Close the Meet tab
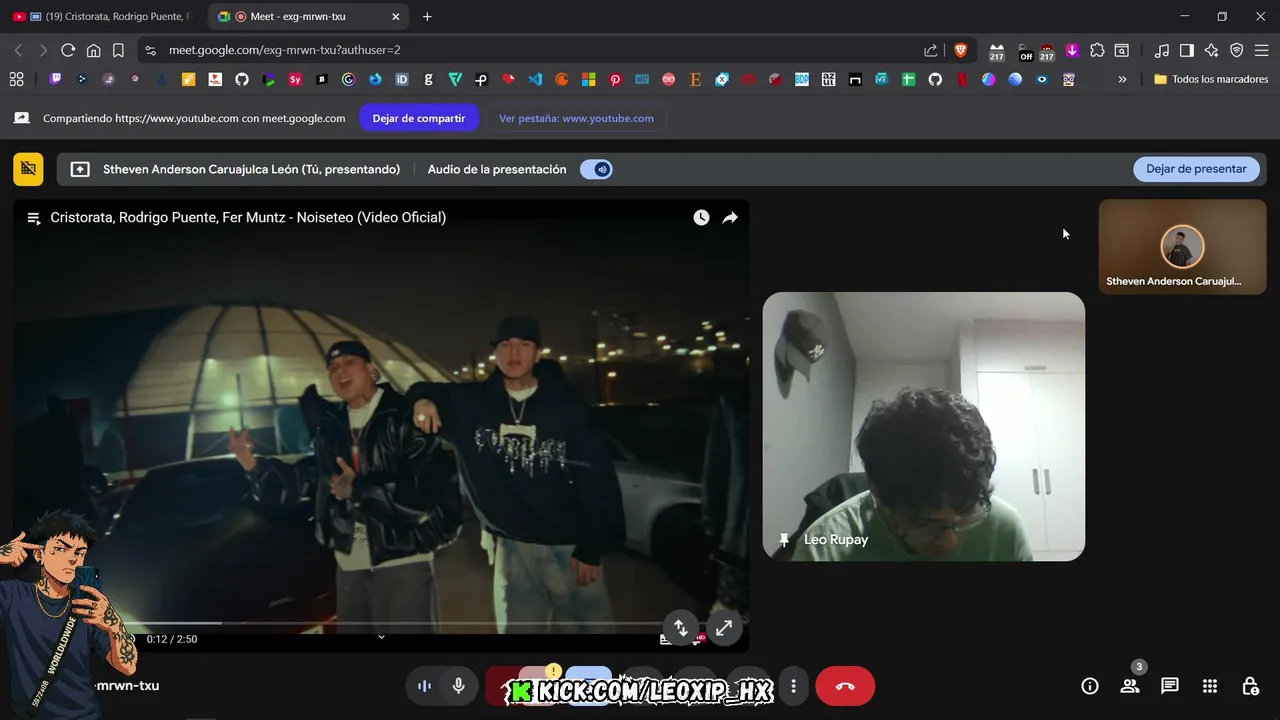This screenshot has width=1280, height=720. point(395,17)
